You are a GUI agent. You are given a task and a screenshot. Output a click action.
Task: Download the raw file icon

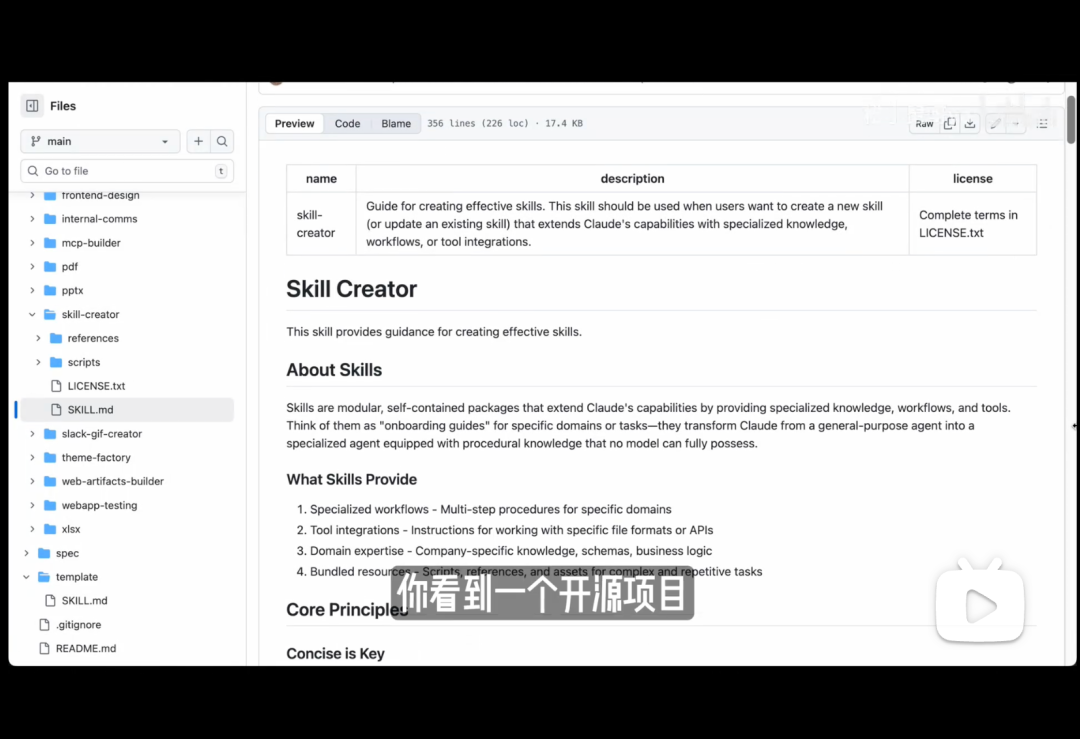tap(970, 124)
